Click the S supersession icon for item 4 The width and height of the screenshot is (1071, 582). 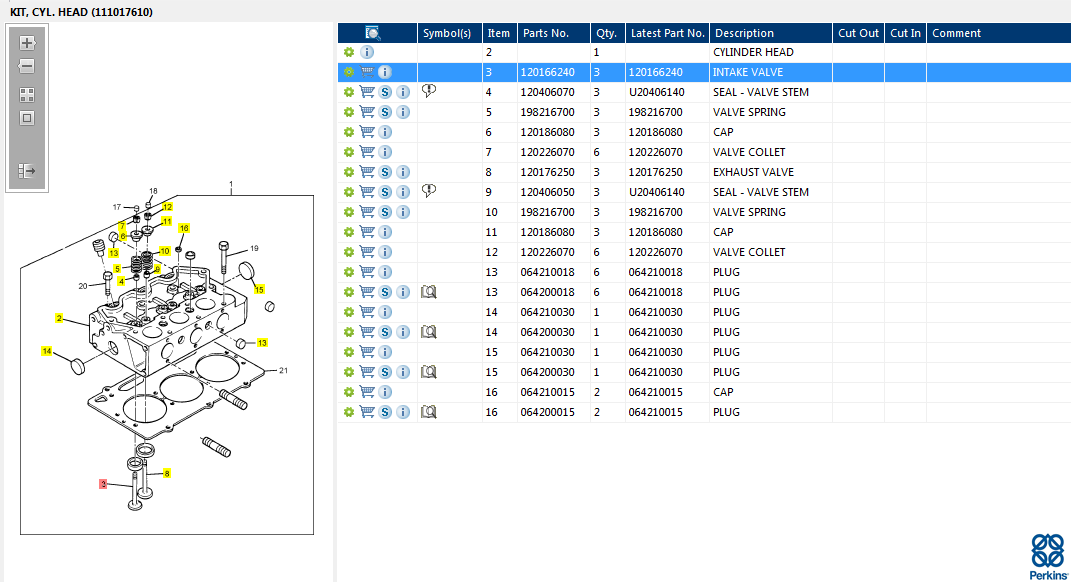coord(385,92)
